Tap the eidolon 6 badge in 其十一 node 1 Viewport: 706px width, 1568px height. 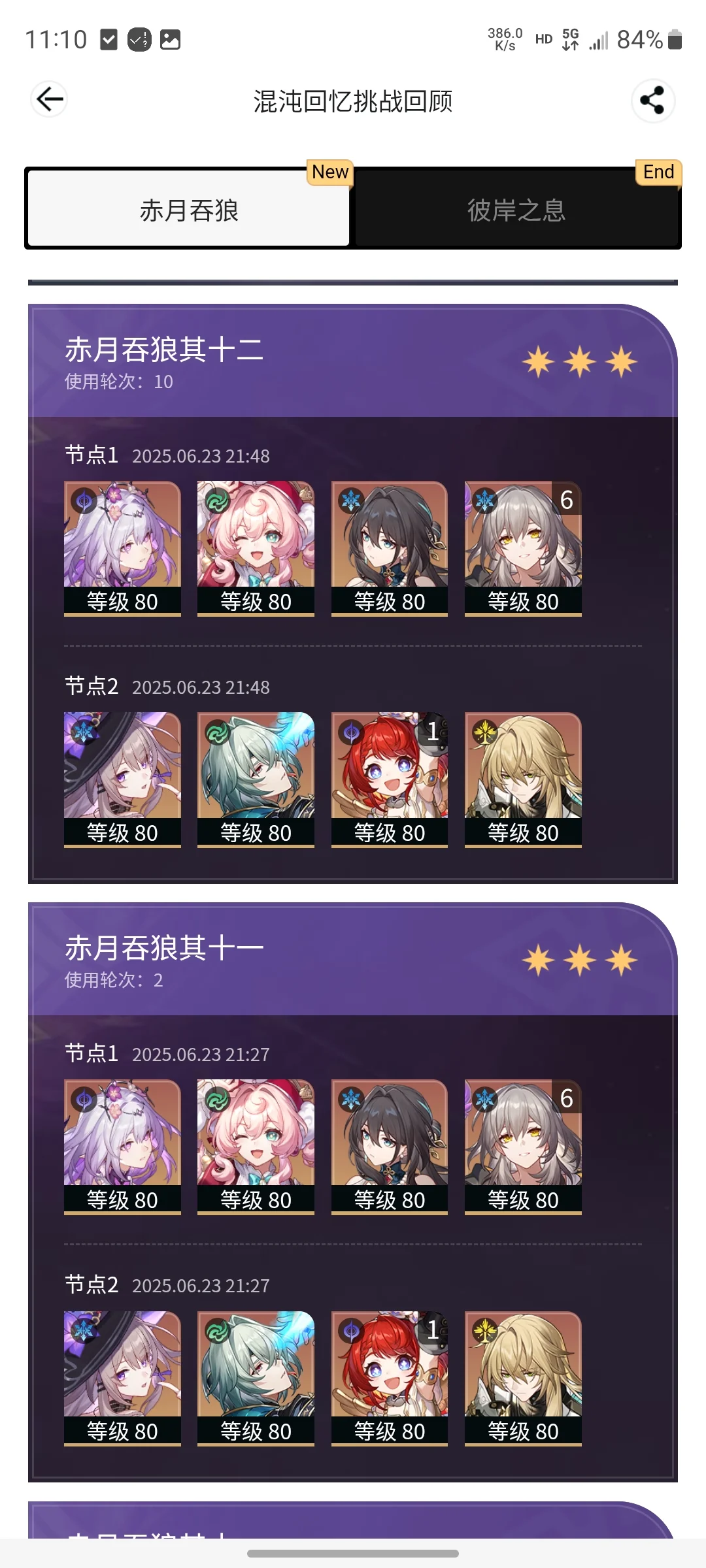coord(566,1098)
